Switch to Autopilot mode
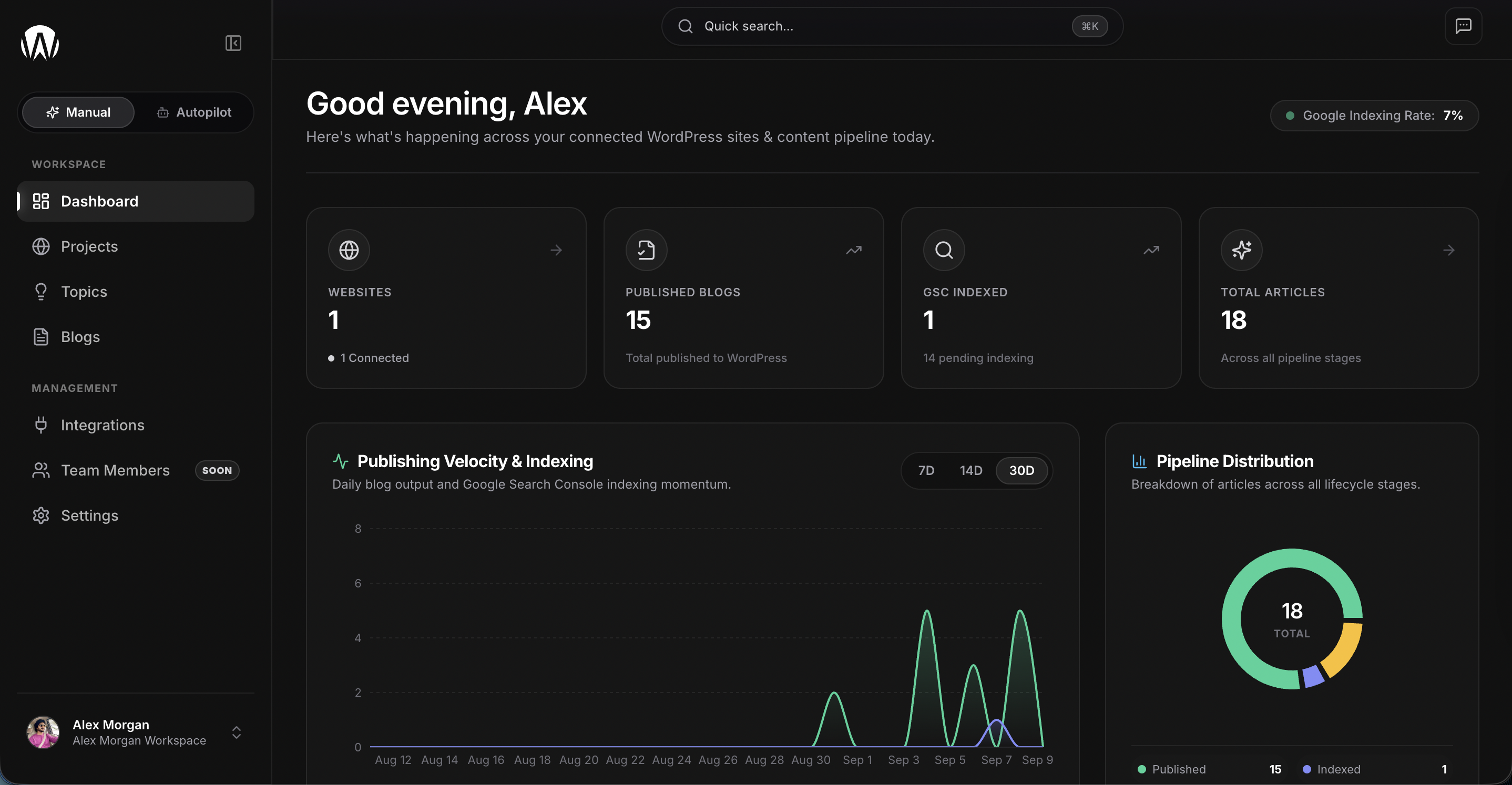 pyautogui.click(x=193, y=112)
